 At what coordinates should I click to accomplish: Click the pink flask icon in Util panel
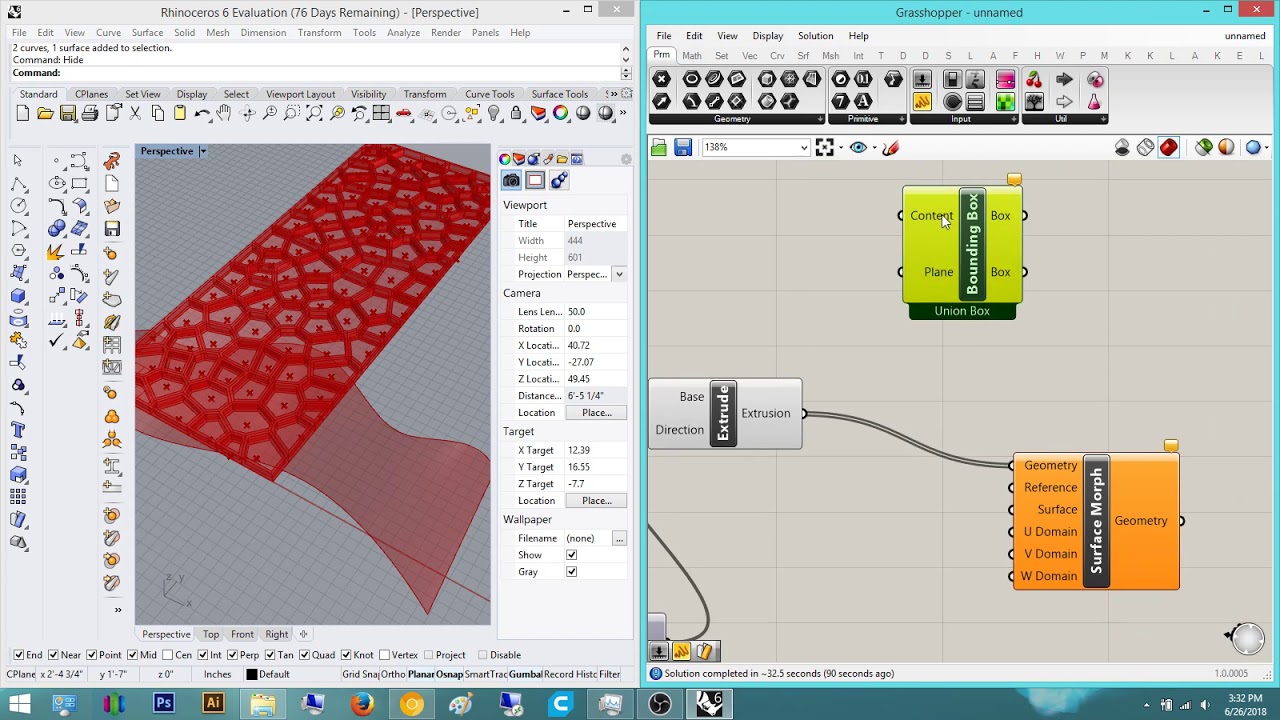pyautogui.click(x=1095, y=102)
